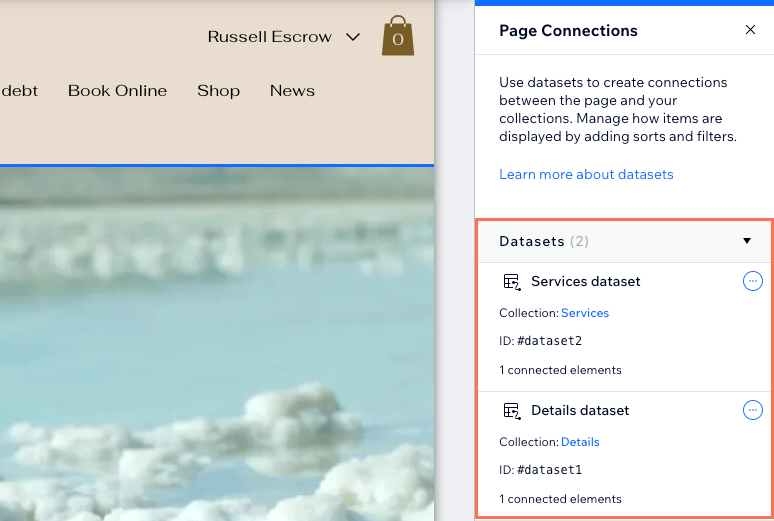Click the #dataset1 ID text
Image resolution: width=774 pixels, height=521 pixels.
pyautogui.click(x=549, y=470)
